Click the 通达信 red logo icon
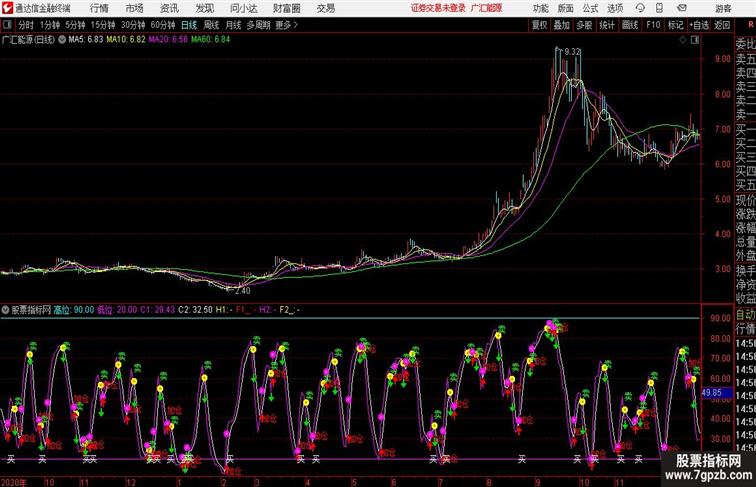This screenshot has height=487, width=756. click(7, 8)
